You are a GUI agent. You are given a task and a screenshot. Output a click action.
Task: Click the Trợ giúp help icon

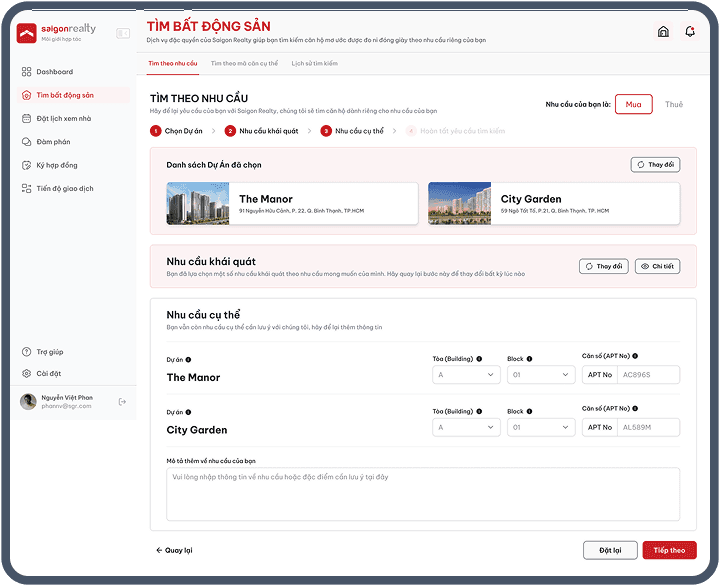[x=27, y=352]
